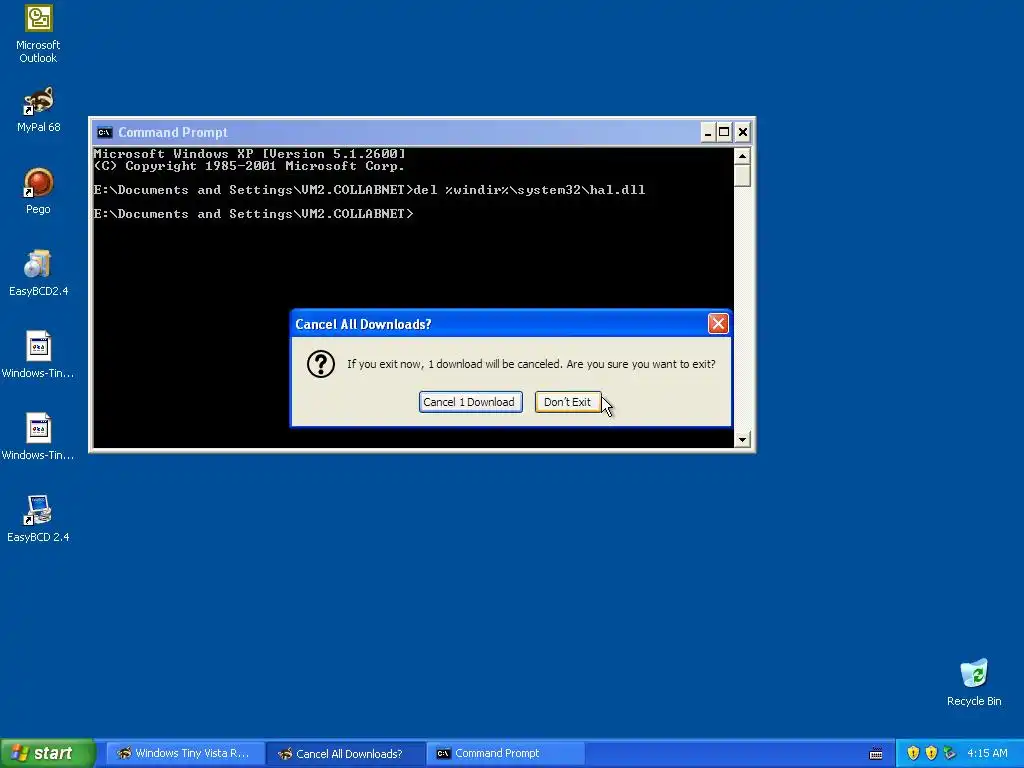Select the EasyBCD 2.4 shortcut icon
The height and width of the screenshot is (768, 1024).
(x=38, y=519)
